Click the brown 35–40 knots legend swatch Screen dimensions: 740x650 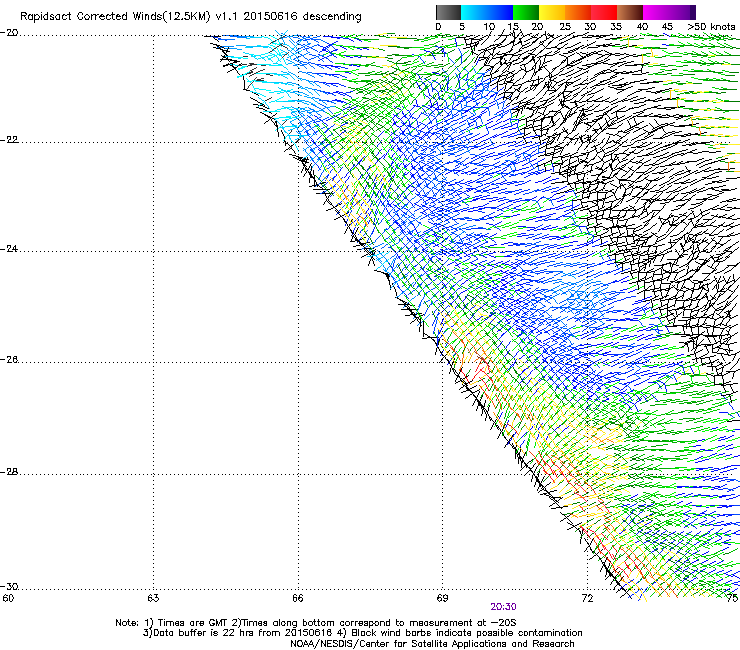click(x=630, y=12)
